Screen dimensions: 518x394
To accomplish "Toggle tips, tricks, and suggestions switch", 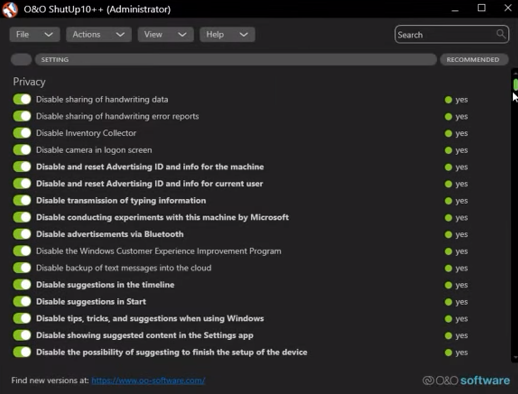I will tap(22, 318).
